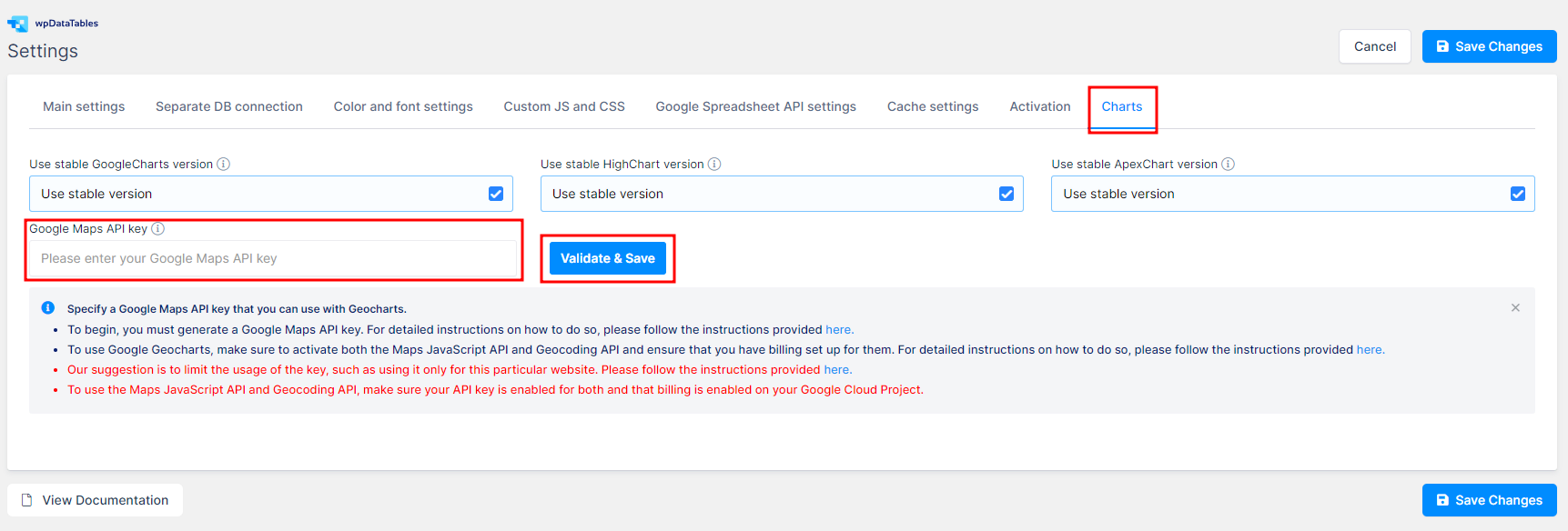Click the top Save Changes button
Screen dimensions: 1568x531
coord(1489,46)
